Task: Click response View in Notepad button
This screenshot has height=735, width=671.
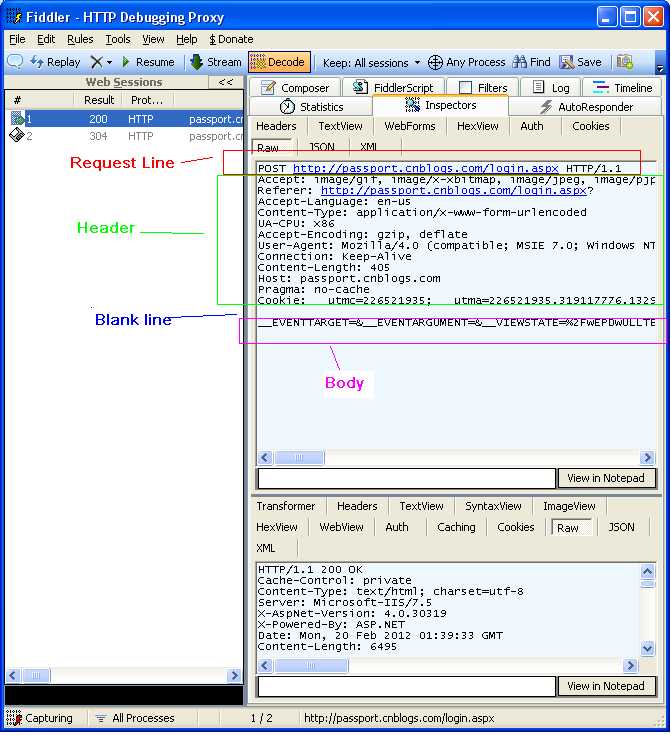Action: pos(606,687)
